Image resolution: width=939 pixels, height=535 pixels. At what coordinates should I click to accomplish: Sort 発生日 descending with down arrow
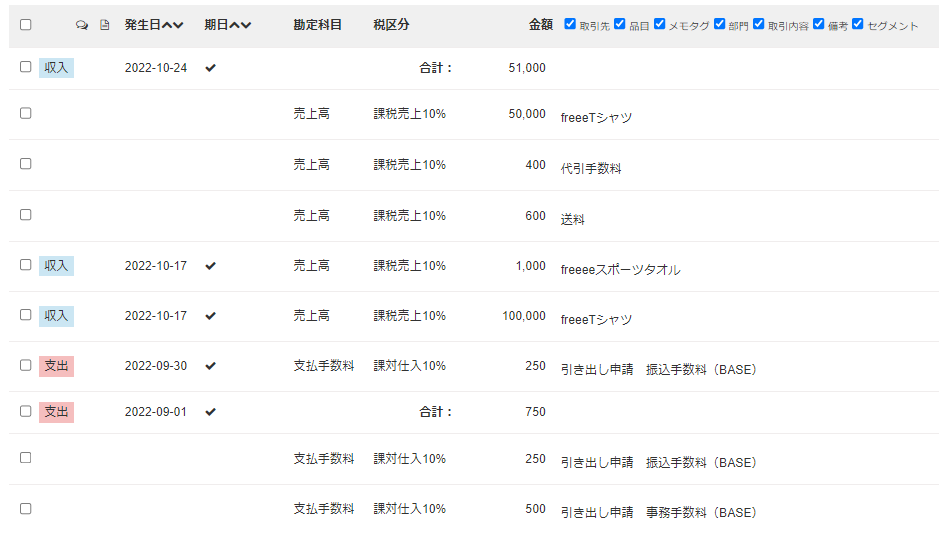click(178, 25)
